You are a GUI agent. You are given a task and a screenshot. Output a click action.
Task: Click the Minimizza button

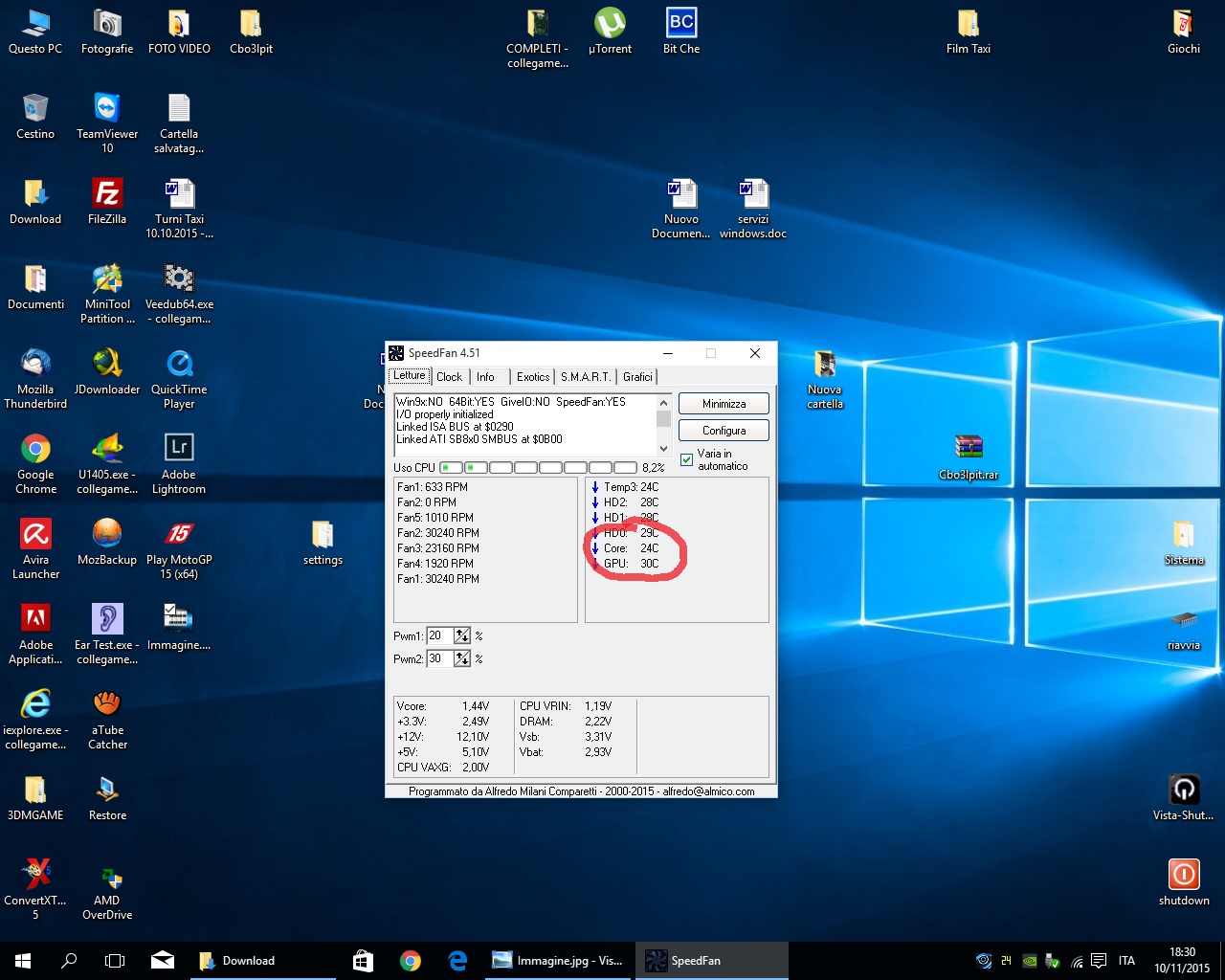pos(724,404)
